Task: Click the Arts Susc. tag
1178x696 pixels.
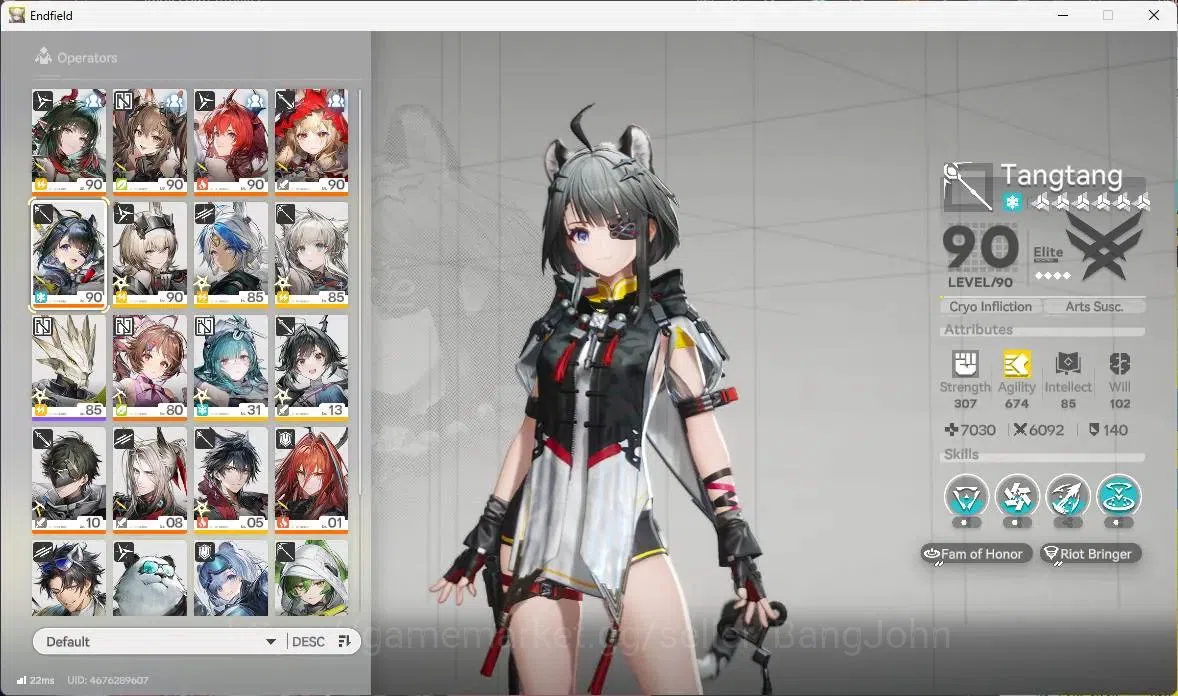Action: 1094,307
